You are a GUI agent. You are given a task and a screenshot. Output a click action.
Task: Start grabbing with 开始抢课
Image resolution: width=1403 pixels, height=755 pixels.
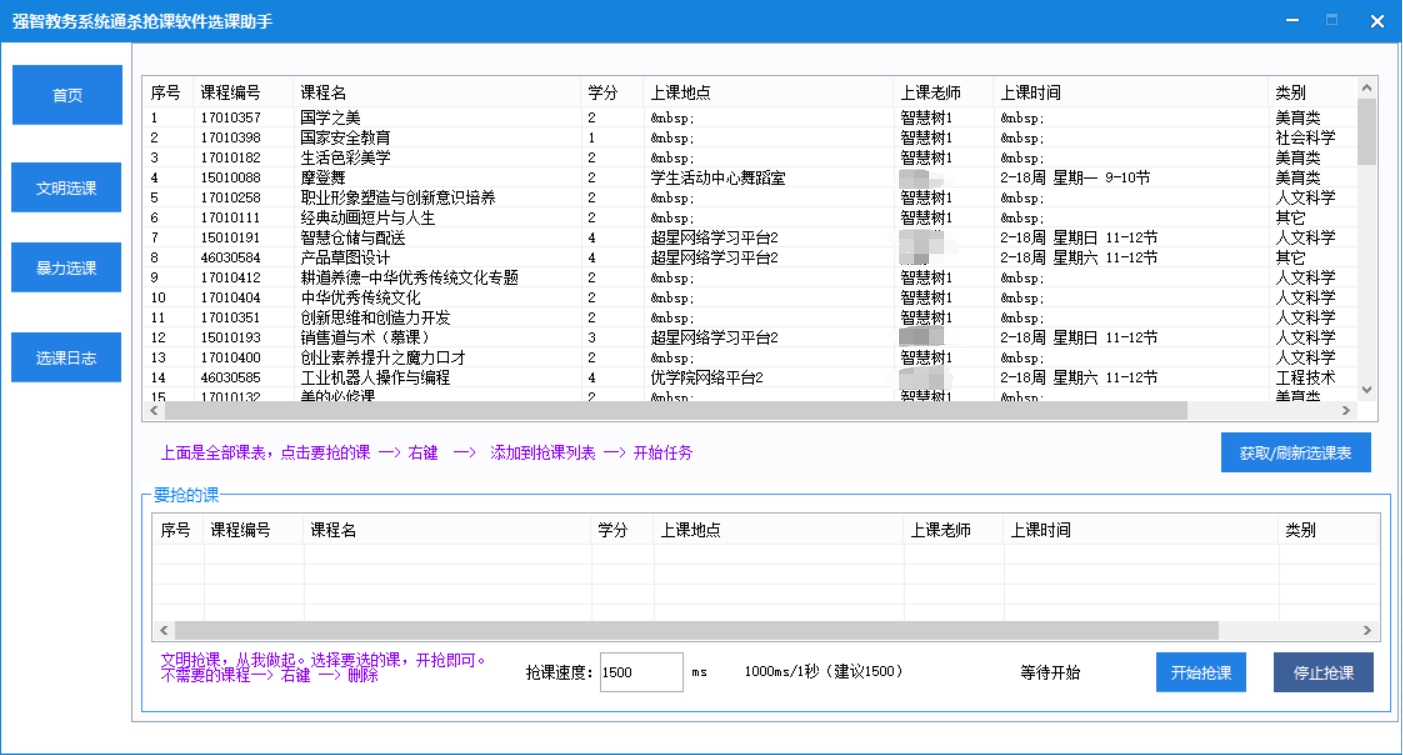(1201, 673)
